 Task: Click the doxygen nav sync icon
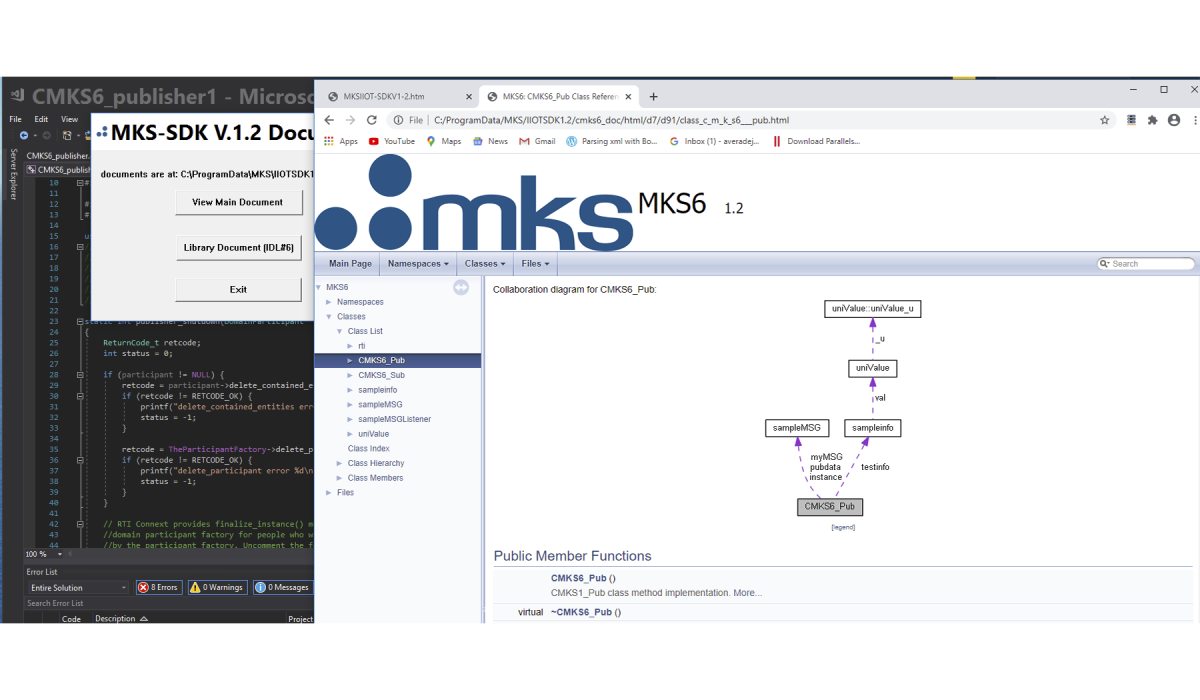[461, 288]
